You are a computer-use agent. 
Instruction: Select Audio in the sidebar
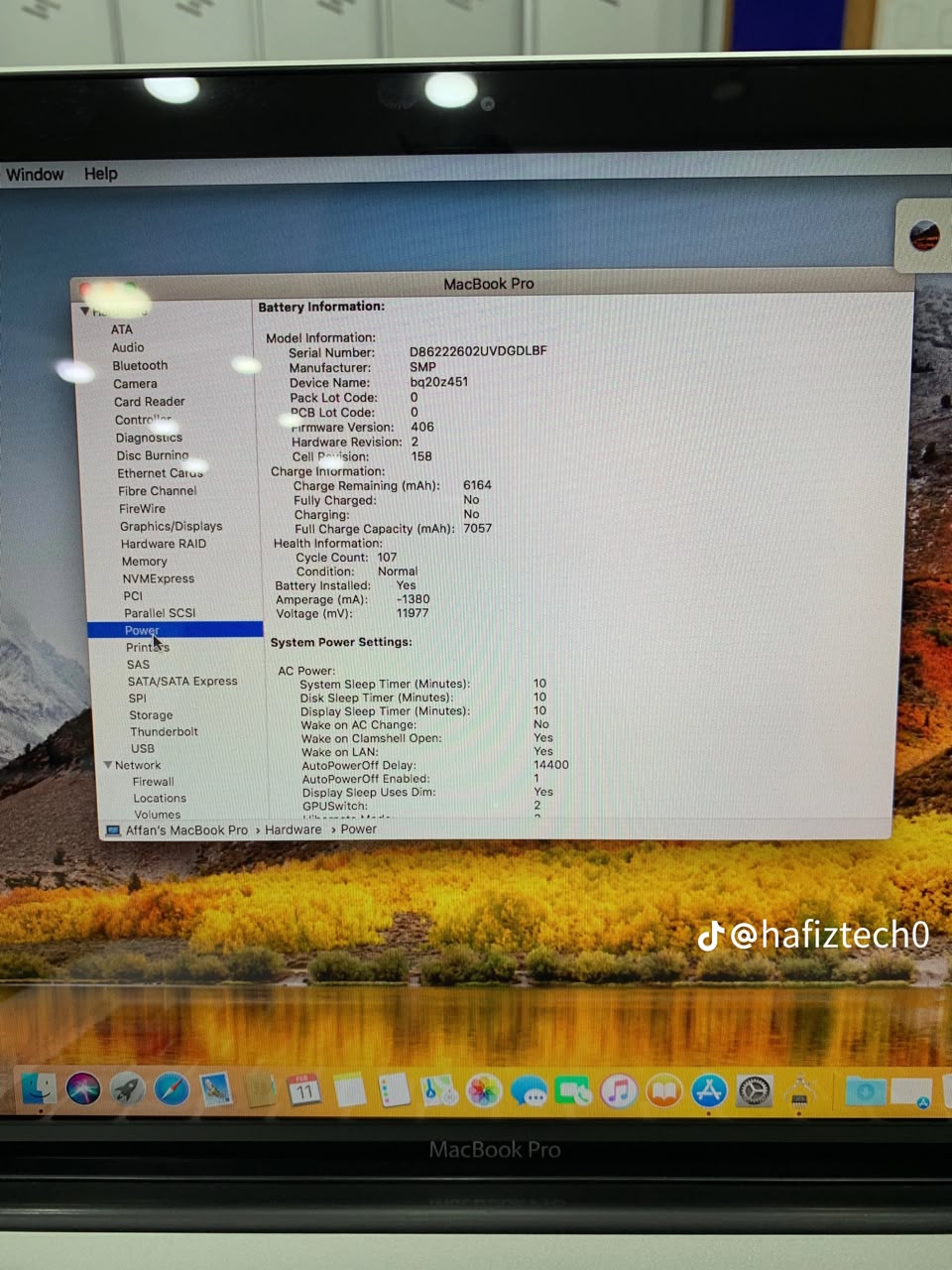[x=128, y=347]
